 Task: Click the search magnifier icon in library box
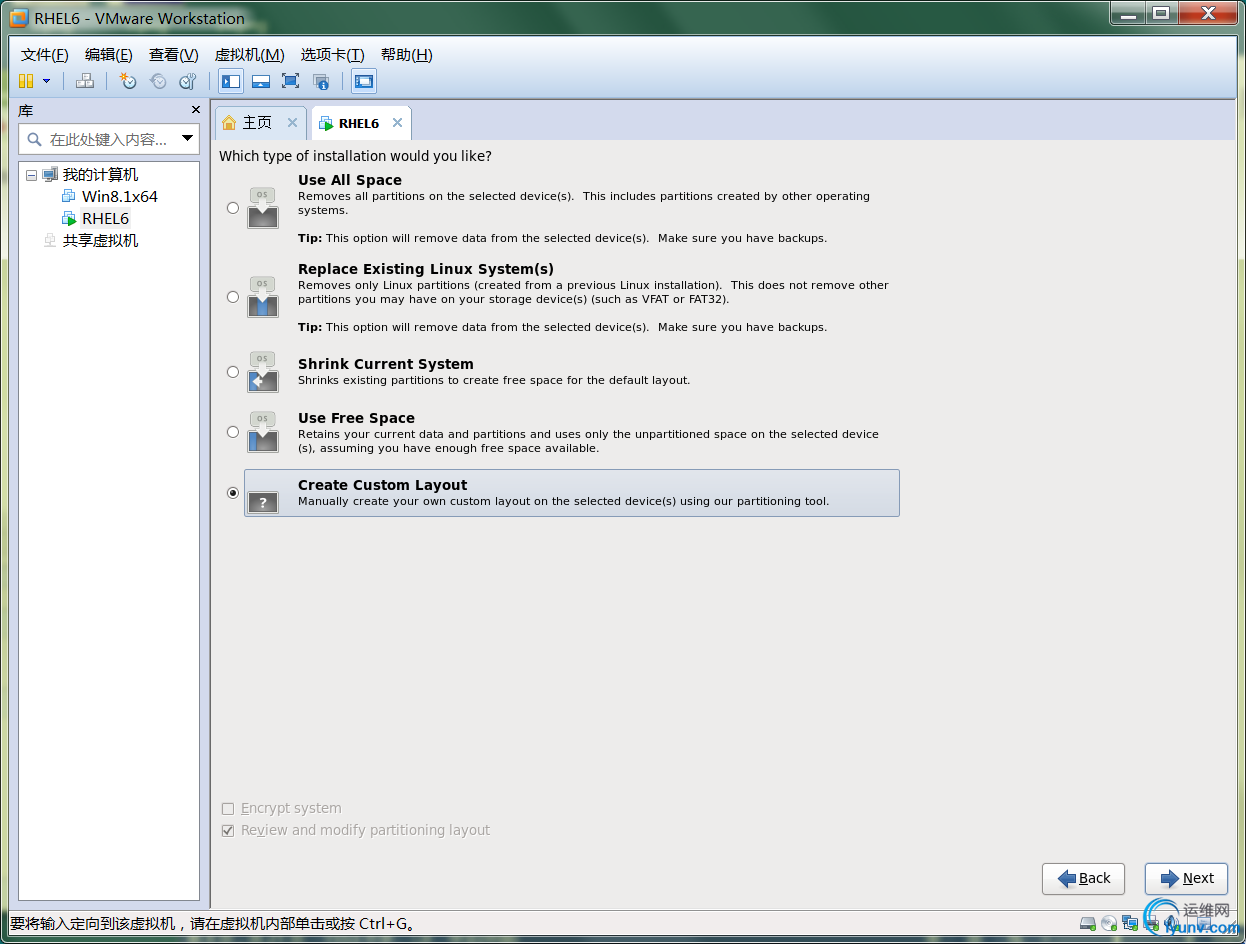click(35, 140)
